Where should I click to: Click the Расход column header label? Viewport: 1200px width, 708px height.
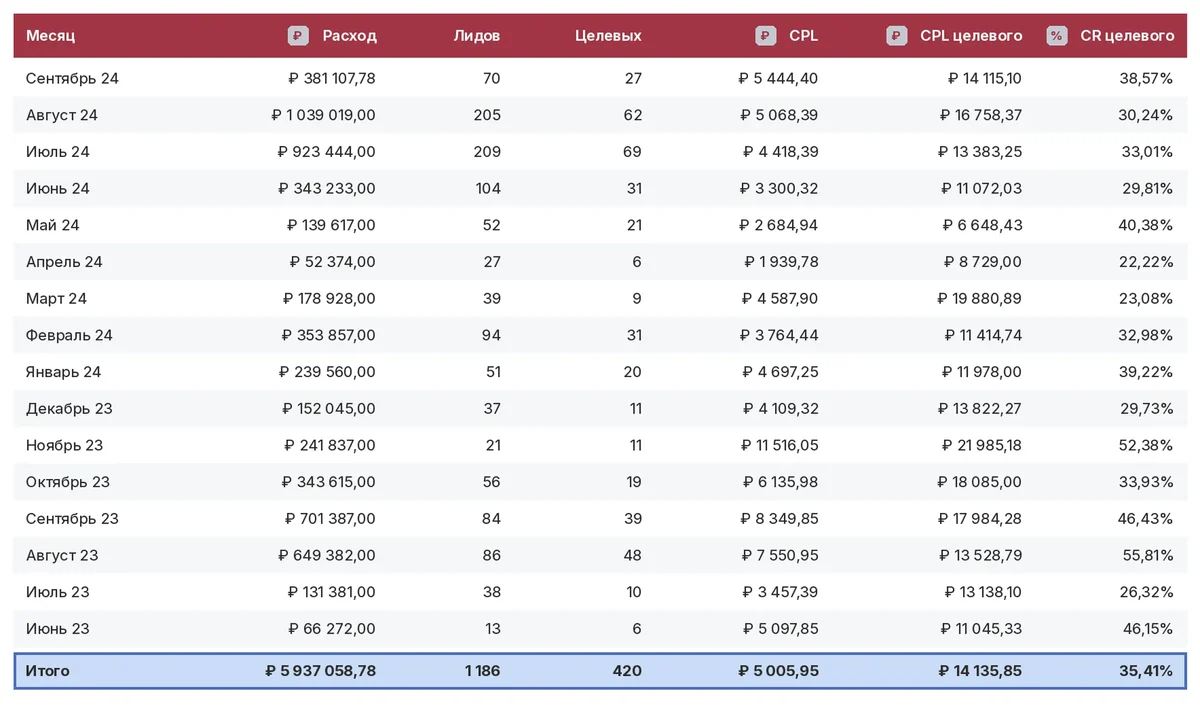350,36
